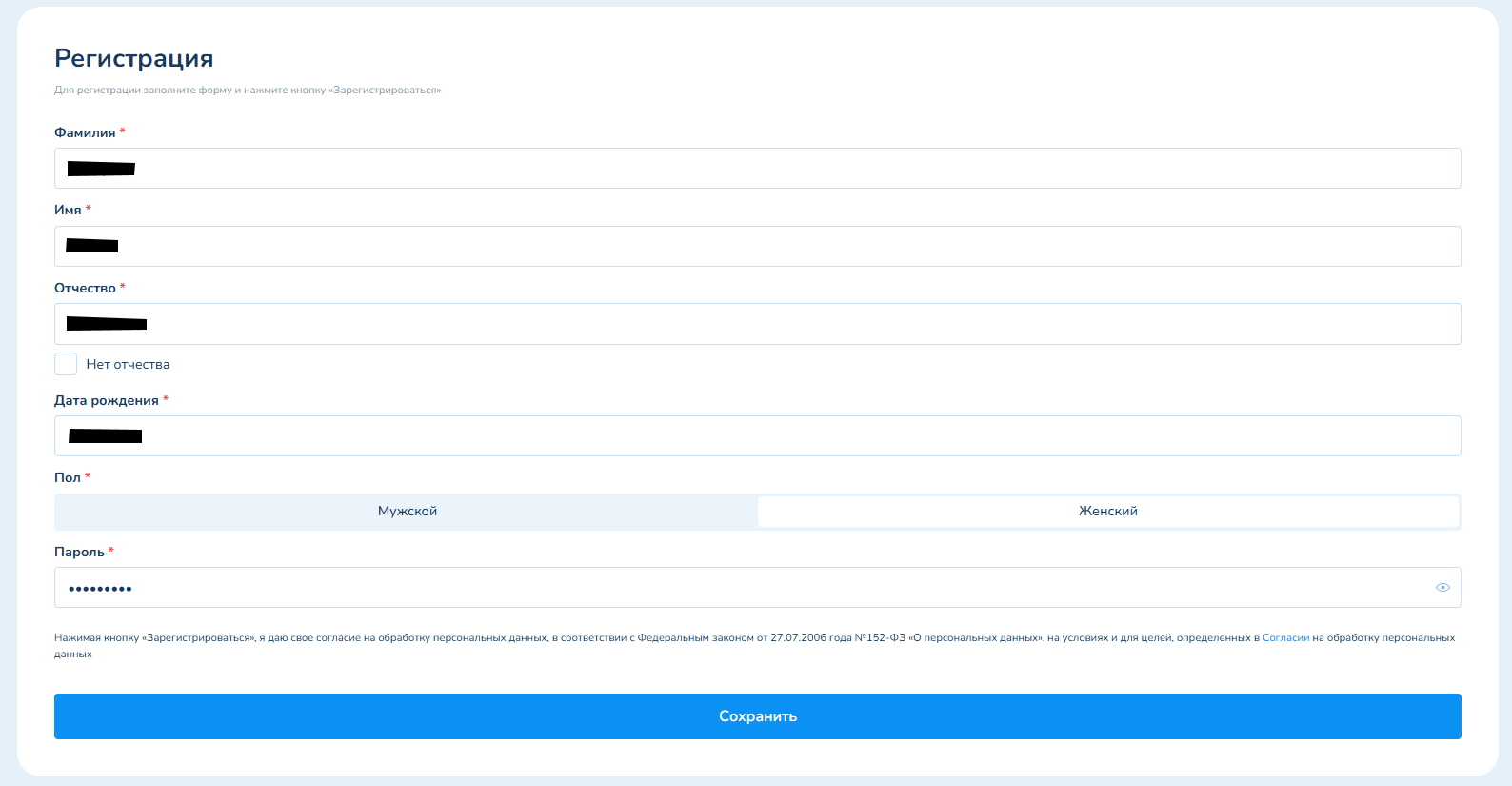Click the 'Регистрация' page heading
Viewport: 1512px width, 786px height.
coord(133,59)
